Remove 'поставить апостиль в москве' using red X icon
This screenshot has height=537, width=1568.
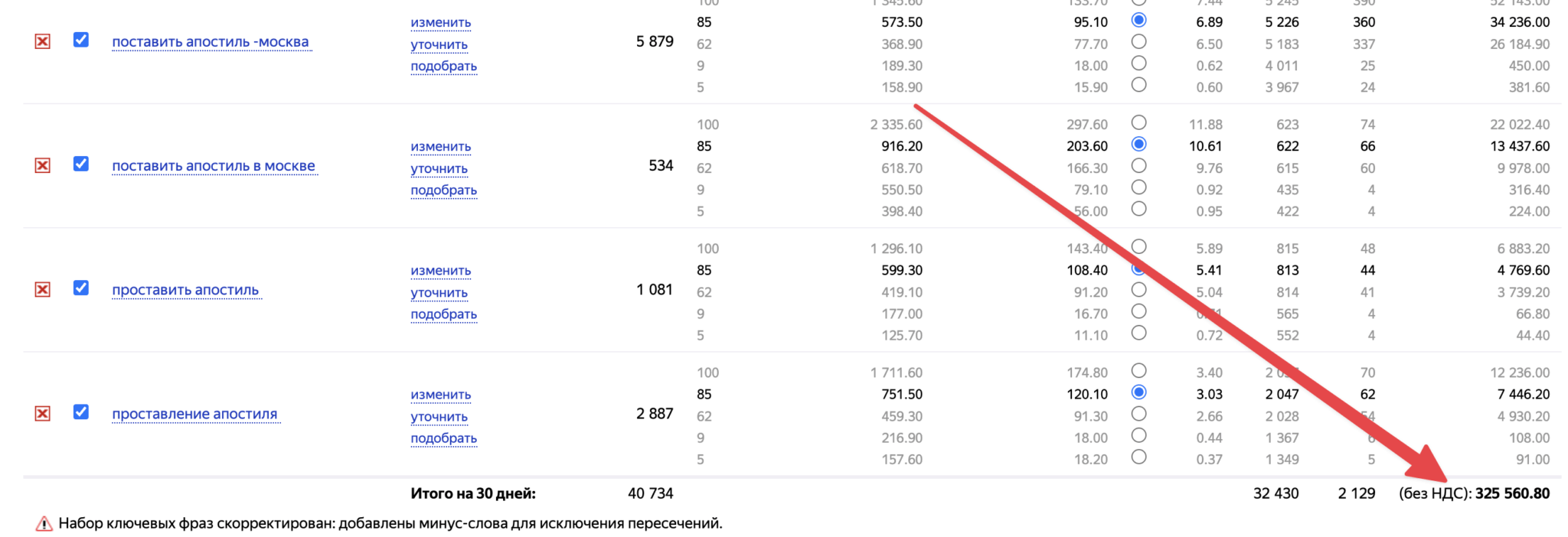(43, 165)
